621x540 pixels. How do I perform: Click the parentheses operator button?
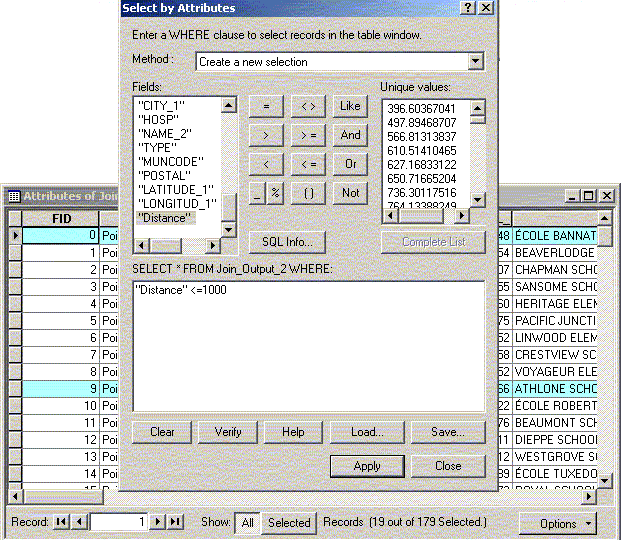309,192
